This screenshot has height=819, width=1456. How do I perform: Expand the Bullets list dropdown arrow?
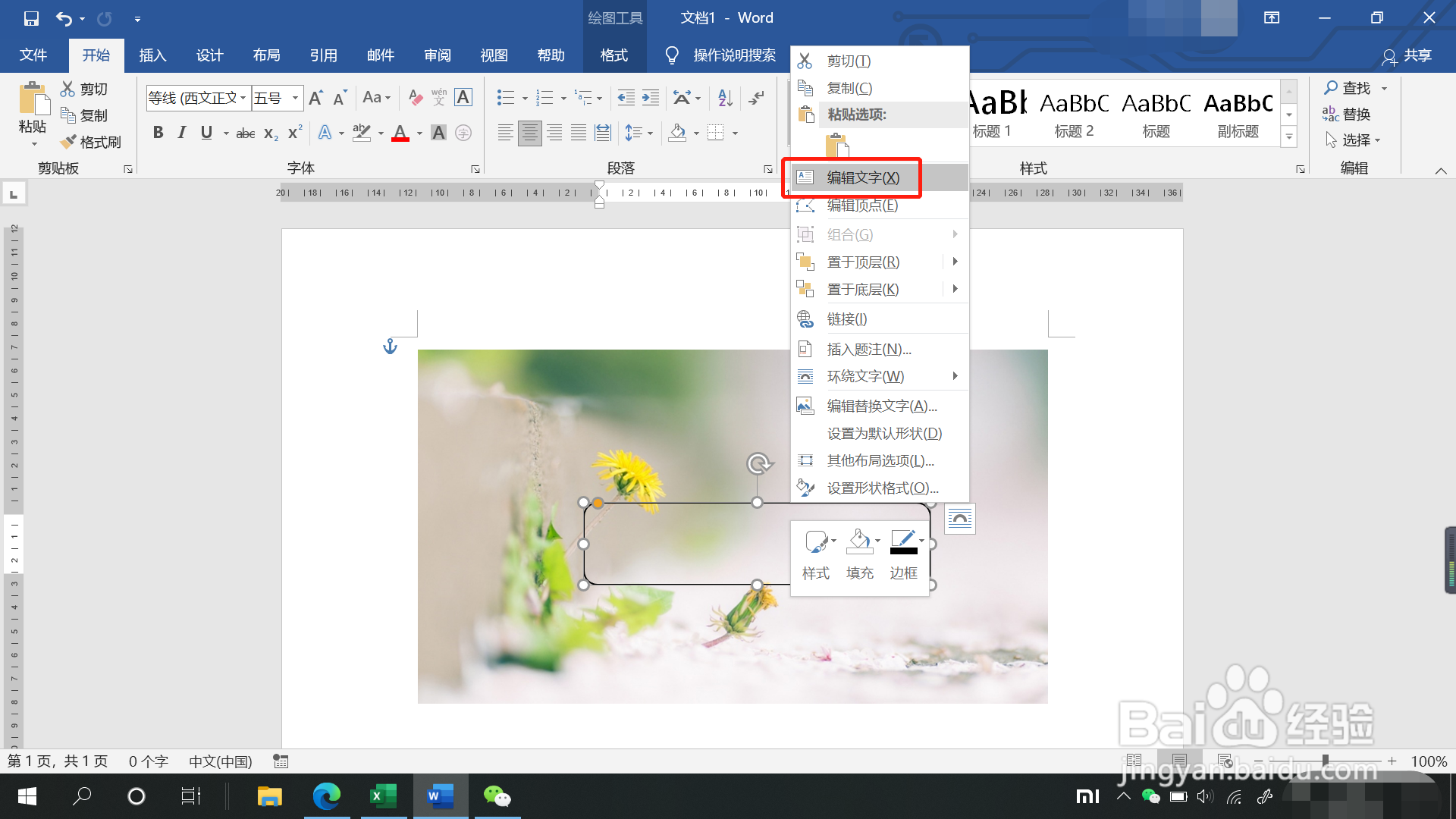tap(525, 98)
